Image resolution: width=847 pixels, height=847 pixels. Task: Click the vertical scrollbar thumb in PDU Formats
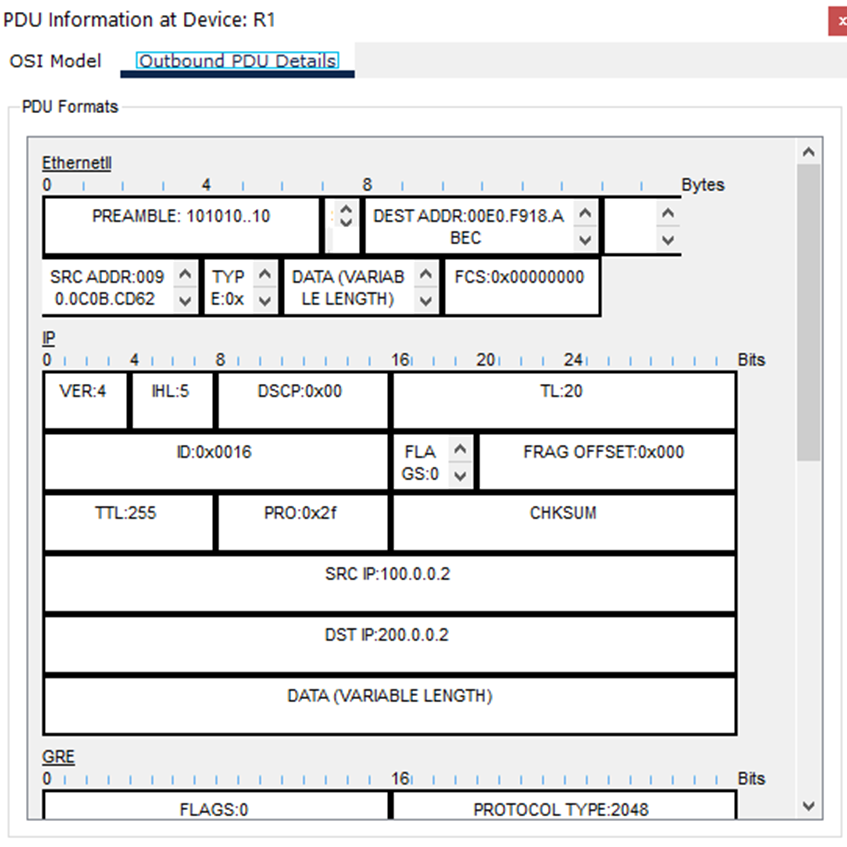[x=808, y=310]
